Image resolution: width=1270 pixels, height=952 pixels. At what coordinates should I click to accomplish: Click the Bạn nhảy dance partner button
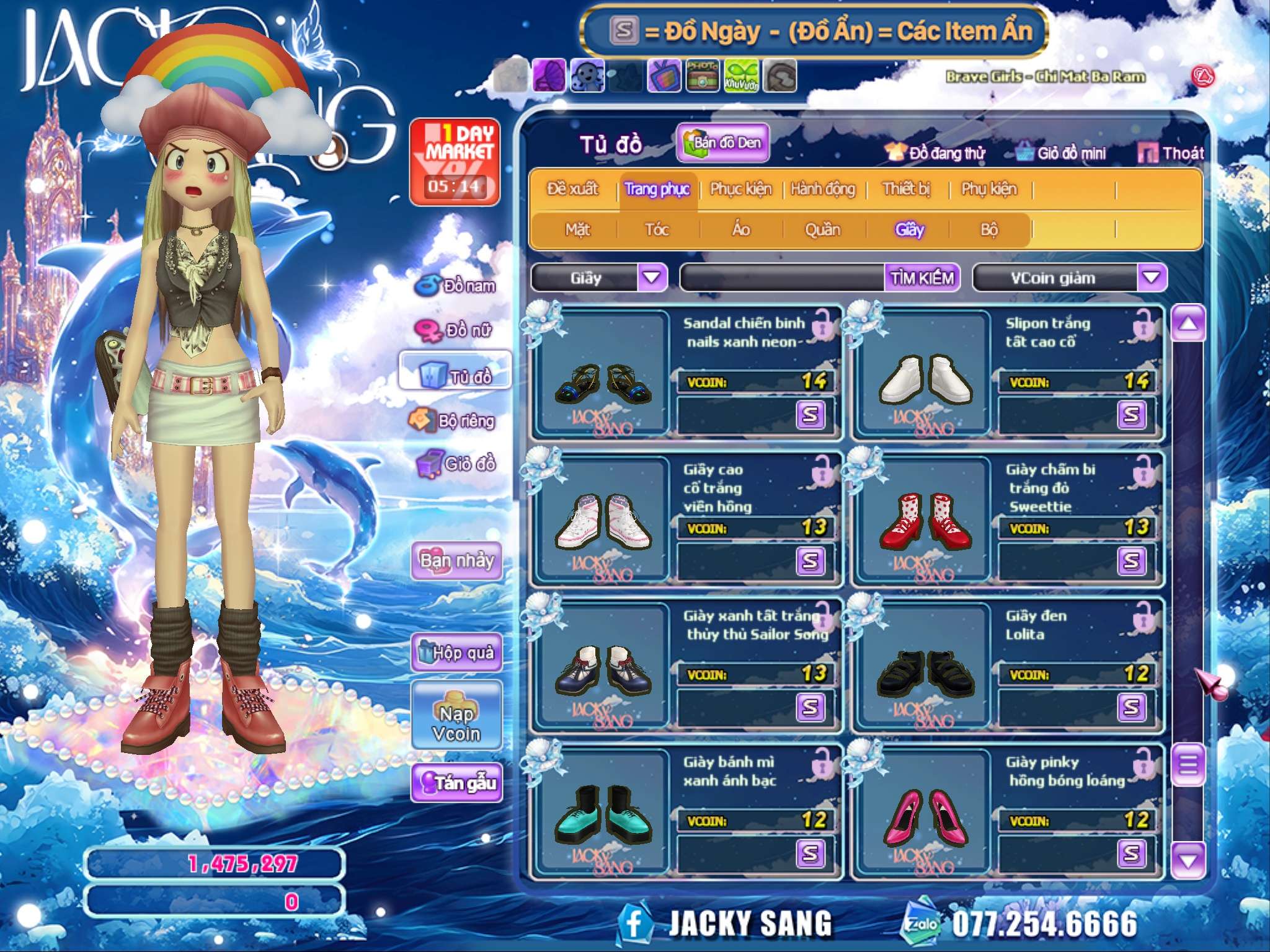(456, 561)
